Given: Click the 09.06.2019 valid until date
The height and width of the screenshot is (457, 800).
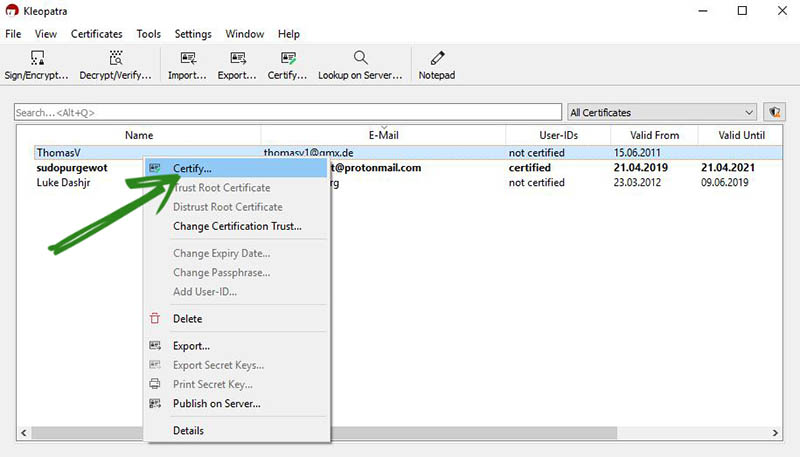Looking at the screenshot, I should tap(724, 182).
